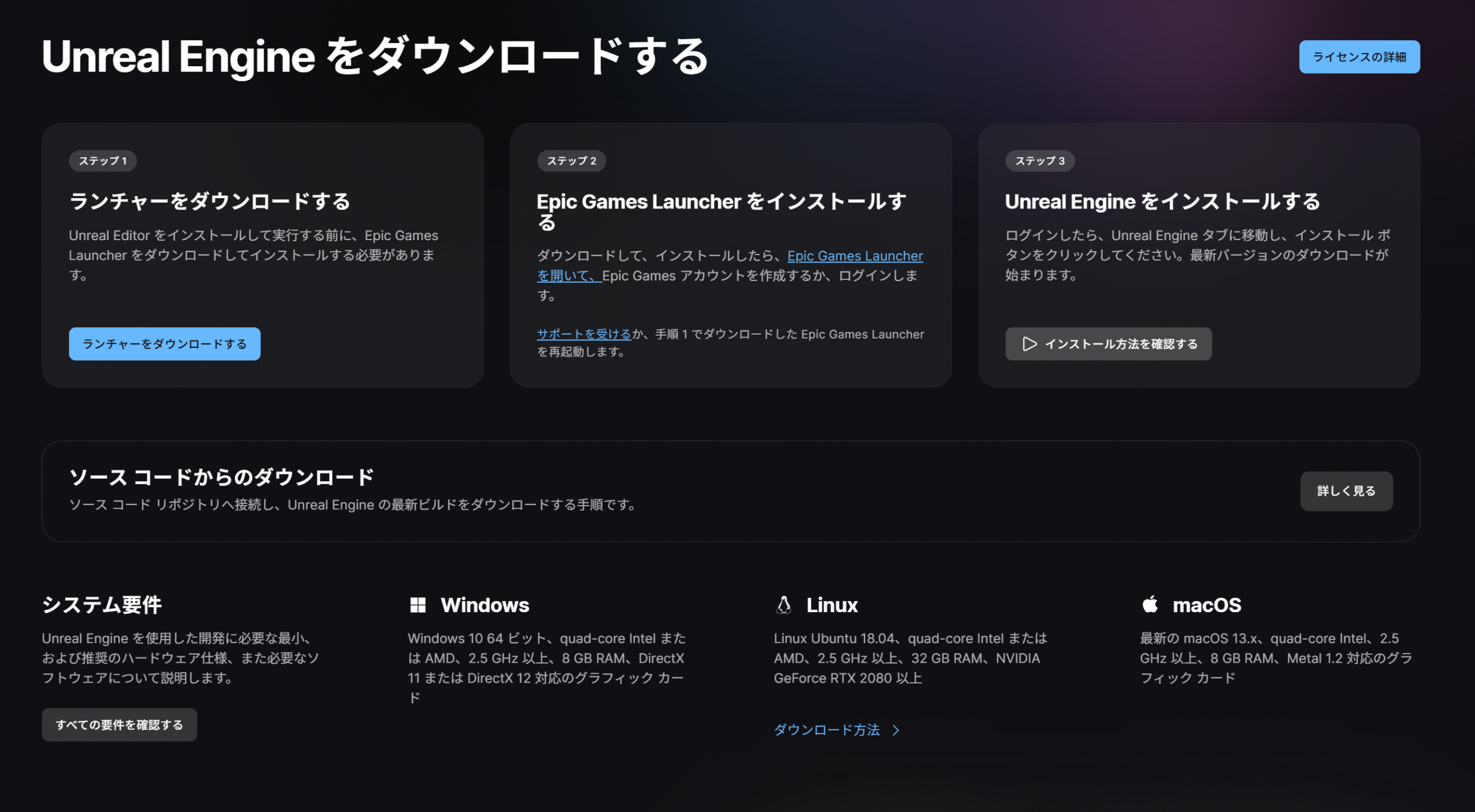
Task: Click the 最新の macOS 13.x requirements paragraph
Action: [x=1276, y=658]
